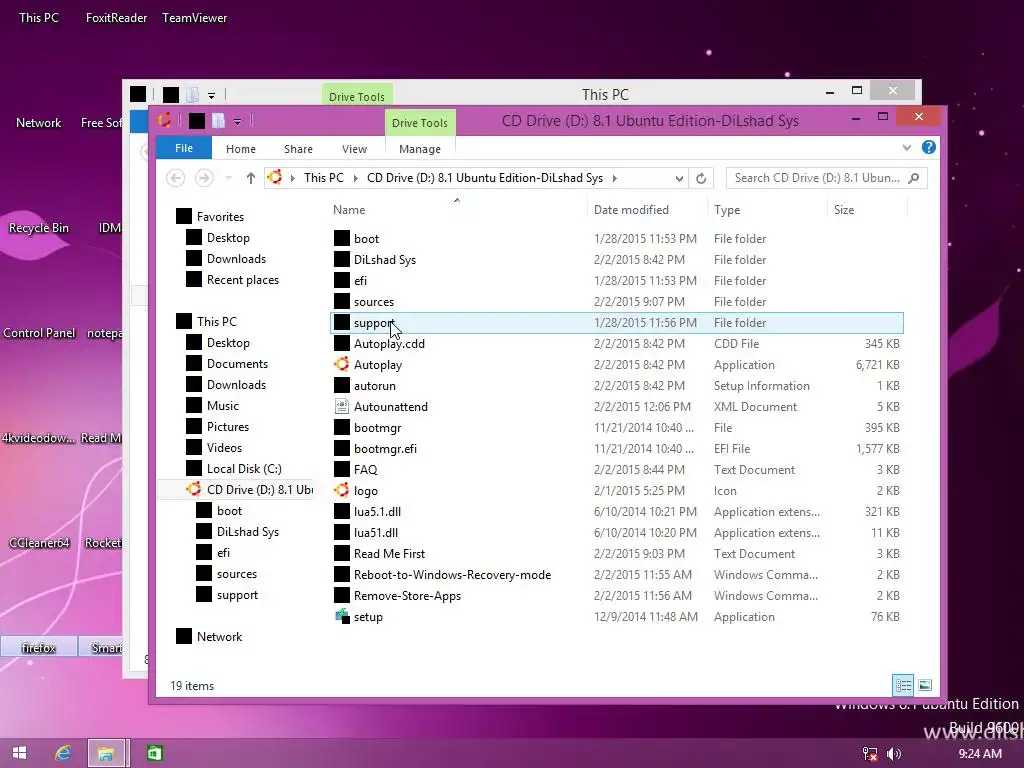This screenshot has height=768, width=1024.
Task: Select the Autoplay.cdd file
Action: pyautogui.click(x=389, y=344)
